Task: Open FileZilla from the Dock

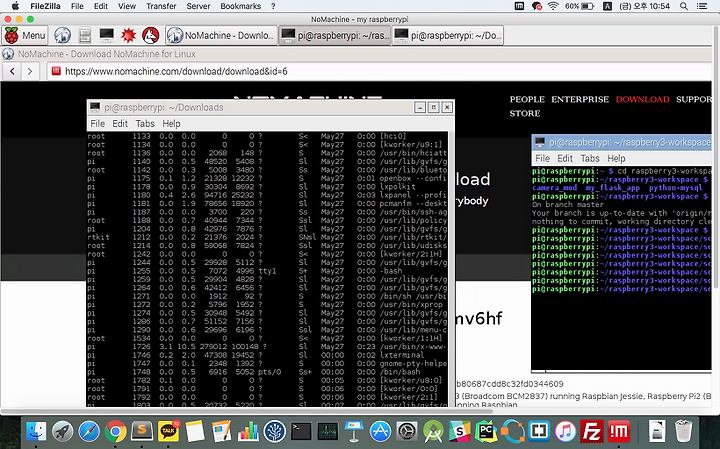Action: coord(592,432)
